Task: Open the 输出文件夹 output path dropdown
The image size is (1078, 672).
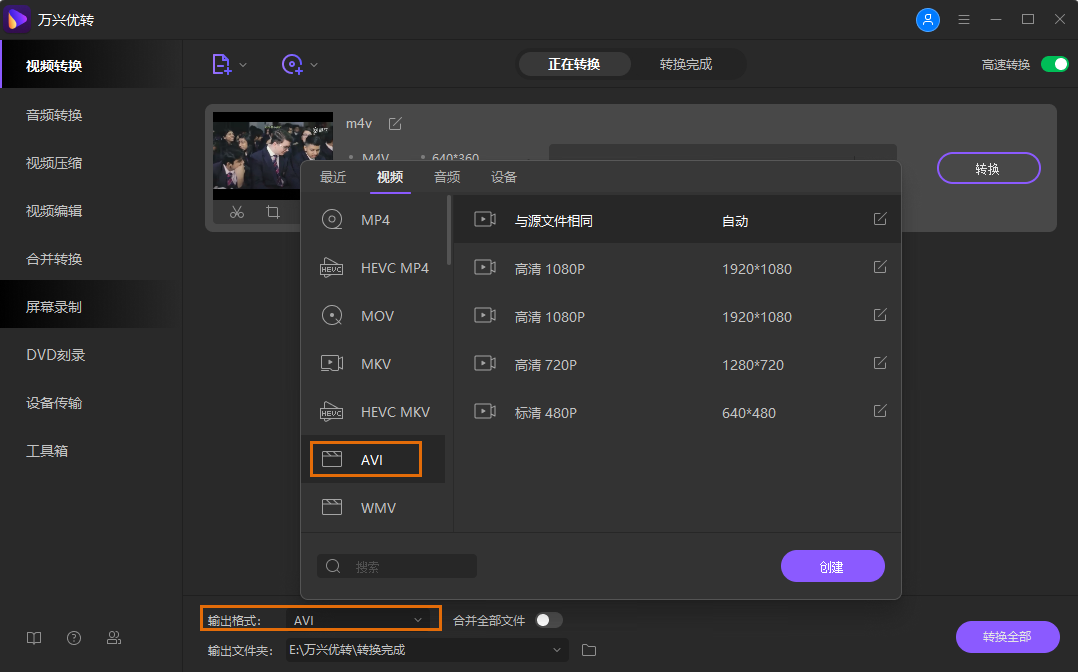Action: click(x=557, y=649)
